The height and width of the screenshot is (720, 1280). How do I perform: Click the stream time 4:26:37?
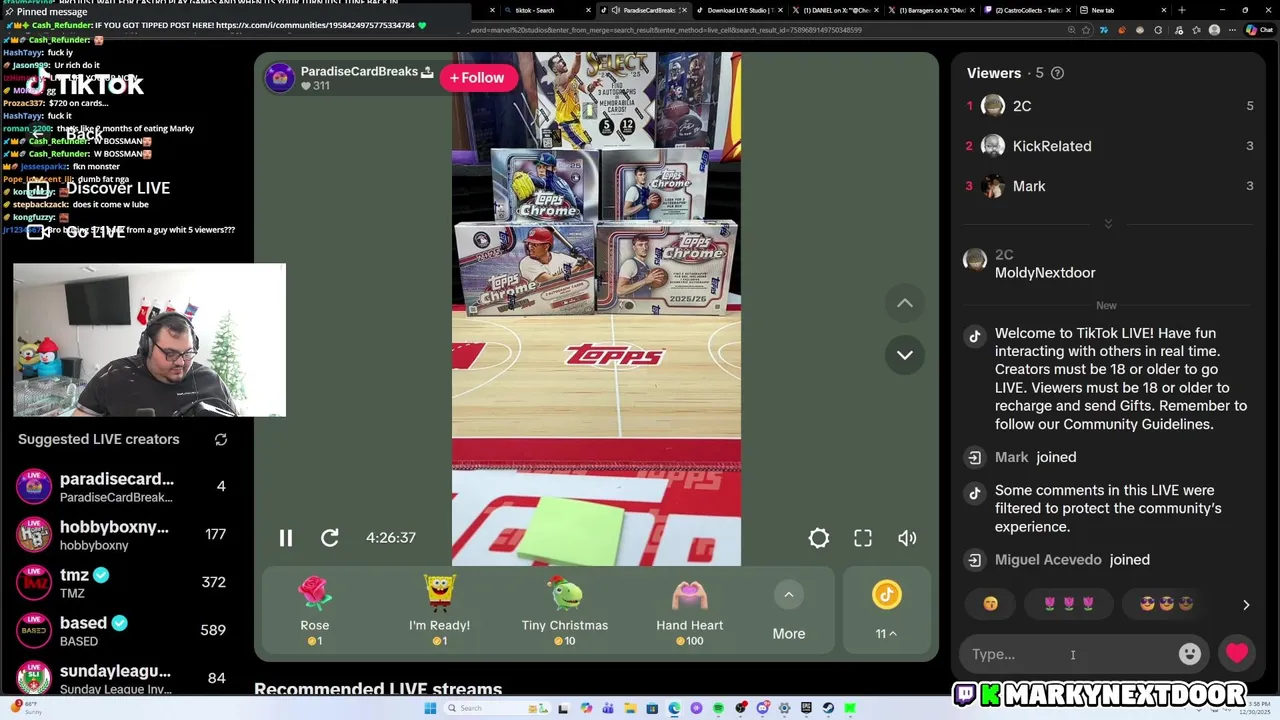point(391,538)
